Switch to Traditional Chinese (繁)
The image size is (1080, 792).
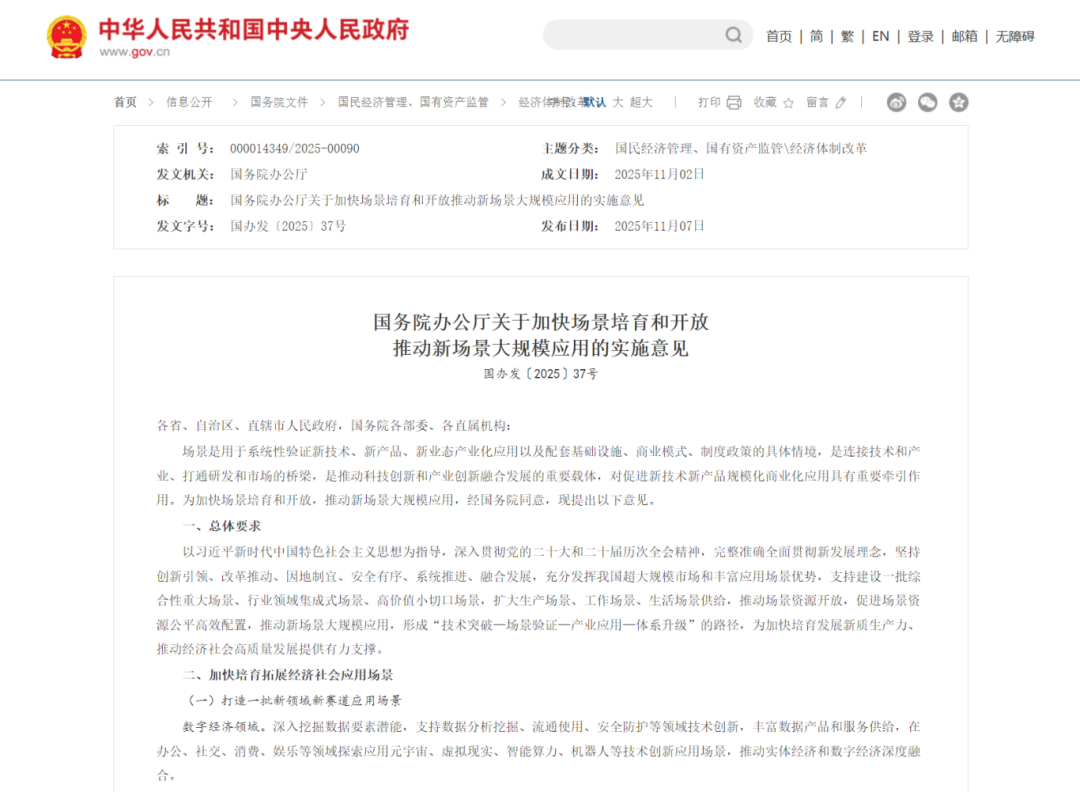tap(847, 36)
